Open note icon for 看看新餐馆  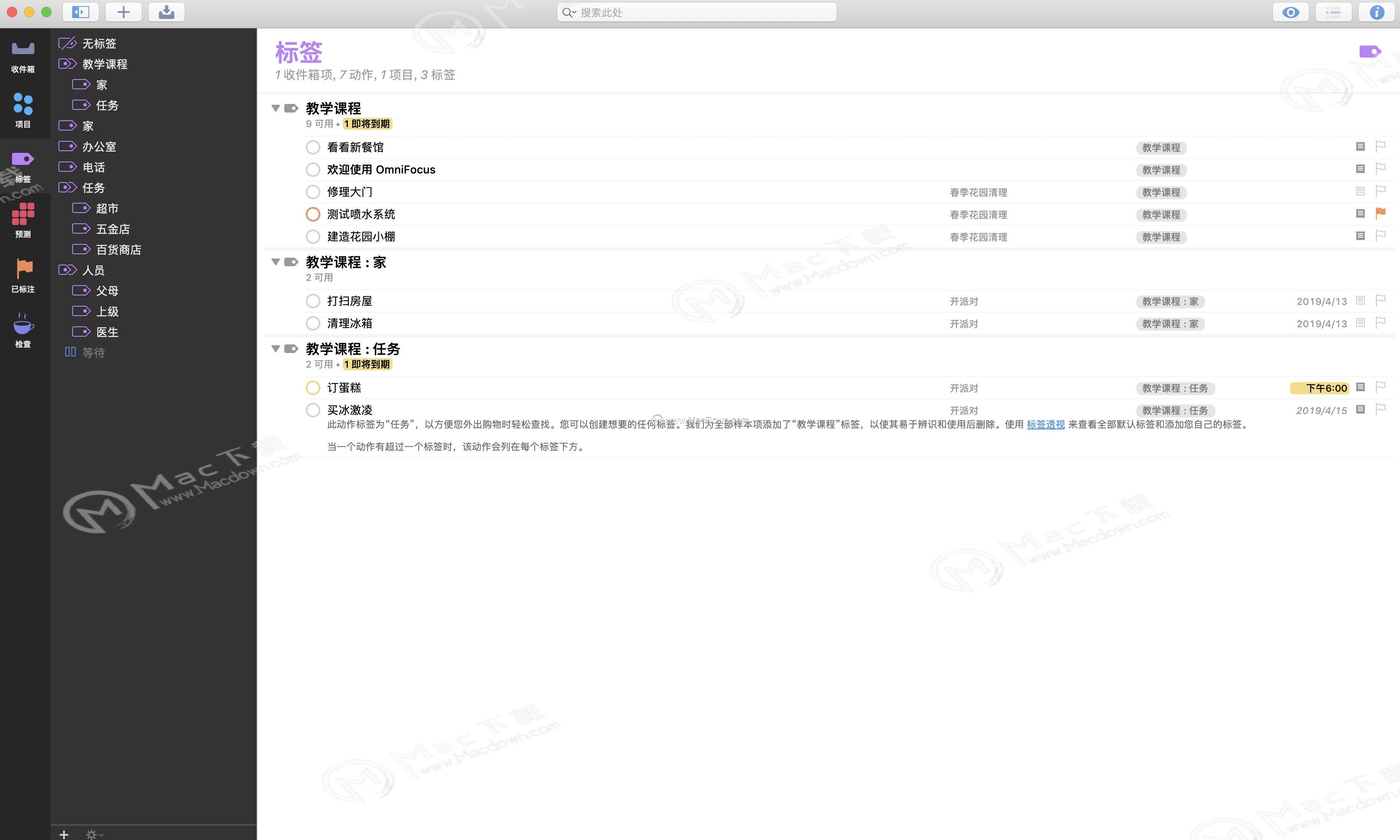click(x=1360, y=146)
